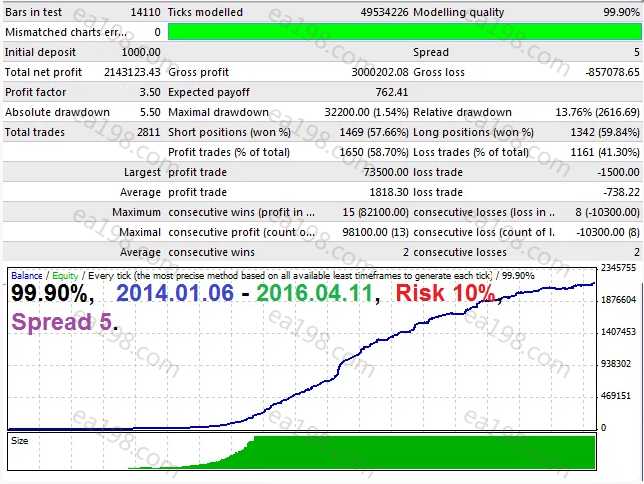Select the red 'Risk 10%' annotation
The height and width of the screenshot is (484, 644).
pos(445,293)
